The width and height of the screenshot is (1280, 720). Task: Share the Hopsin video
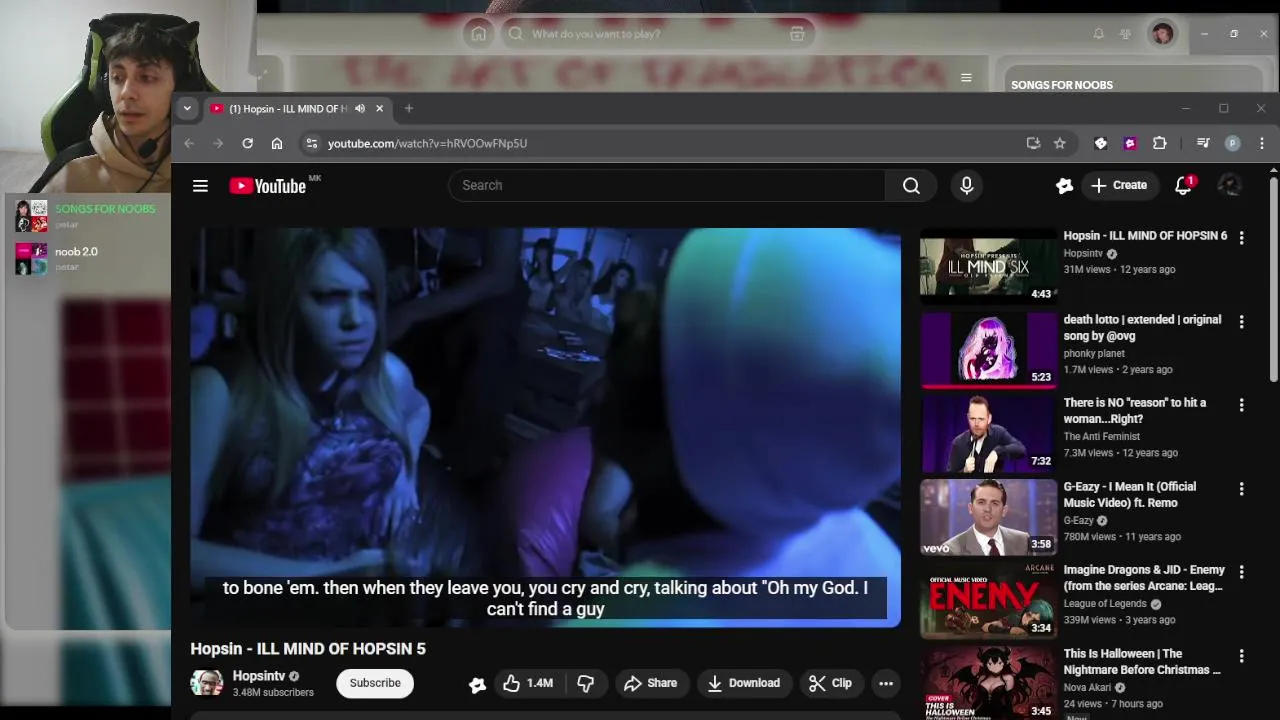point(650,683)
